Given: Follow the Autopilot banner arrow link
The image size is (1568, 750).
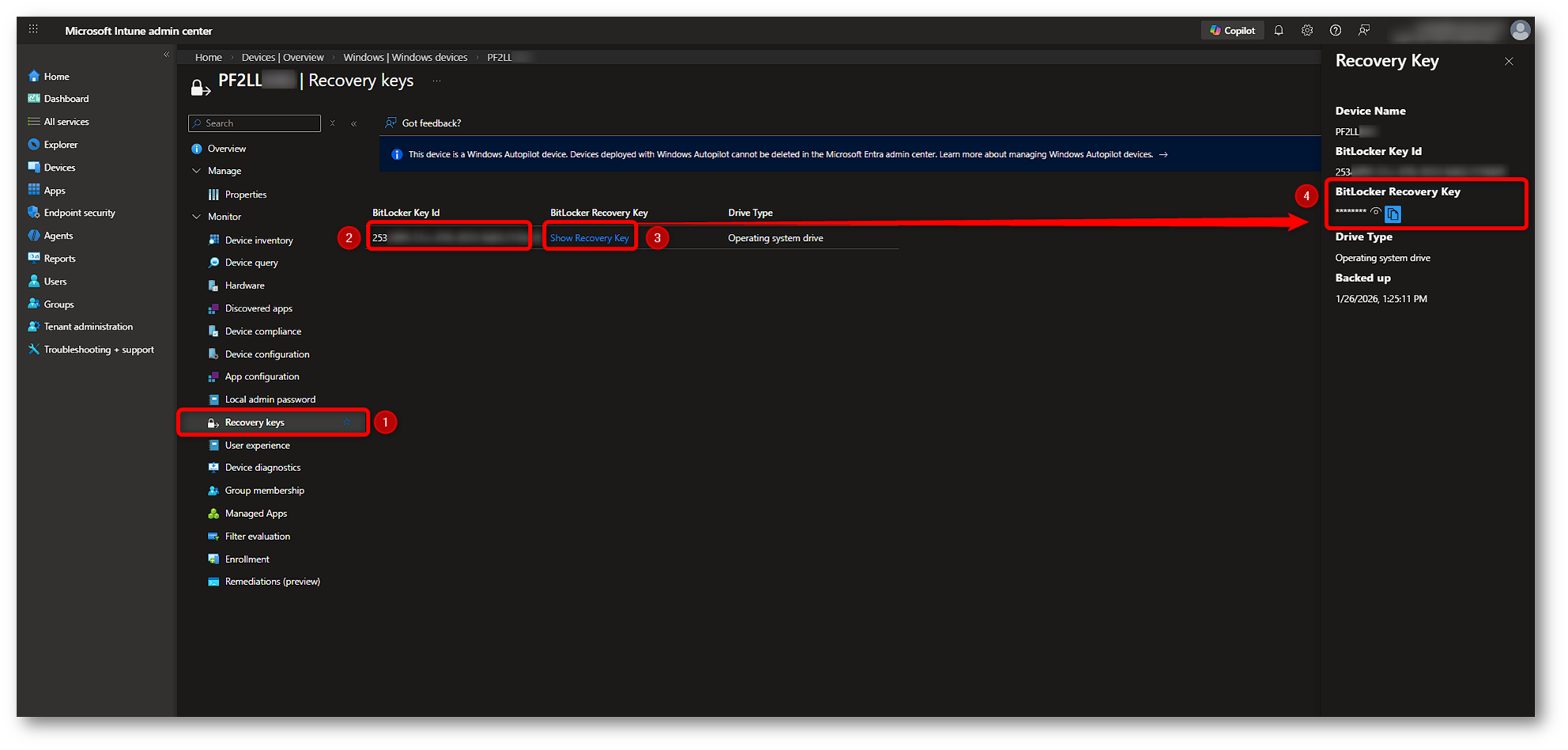Looking at the screenshot, I should 1163,155.
